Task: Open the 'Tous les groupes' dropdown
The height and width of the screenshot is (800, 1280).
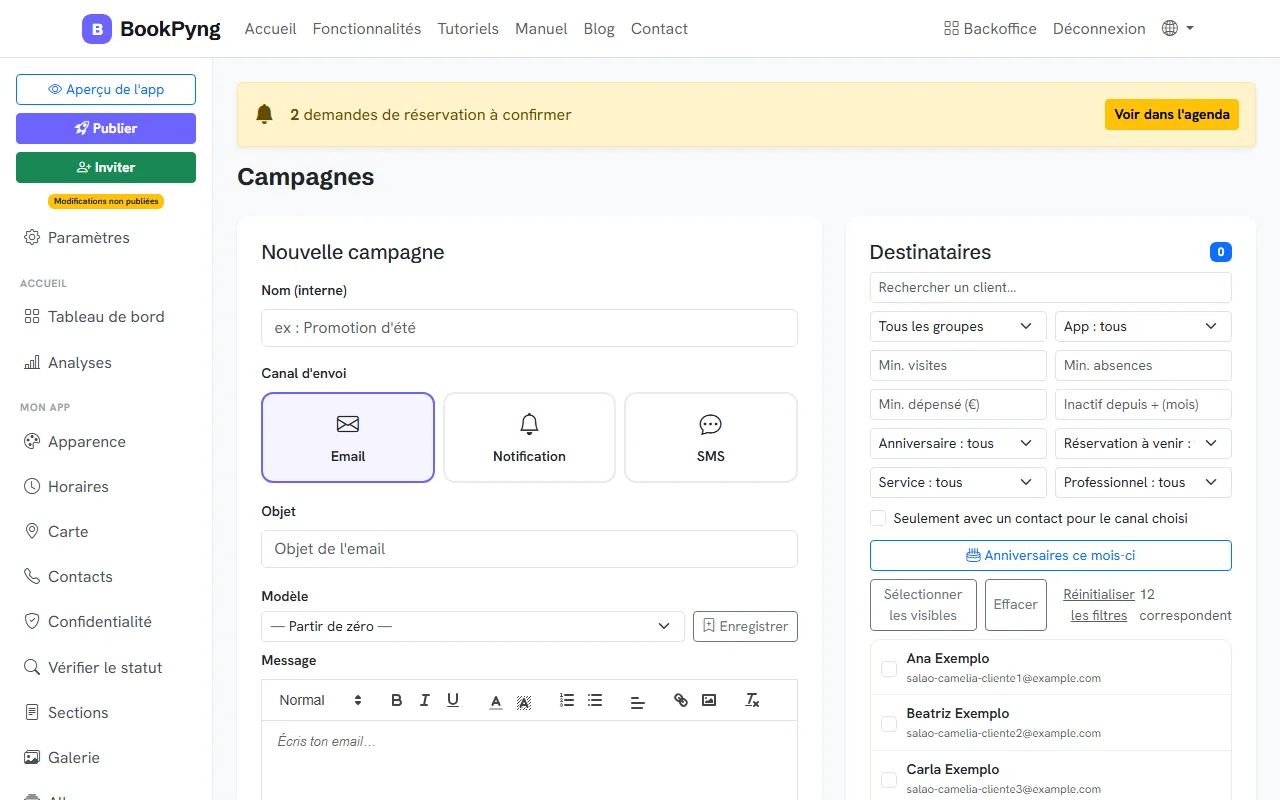Action: (958, 326)
